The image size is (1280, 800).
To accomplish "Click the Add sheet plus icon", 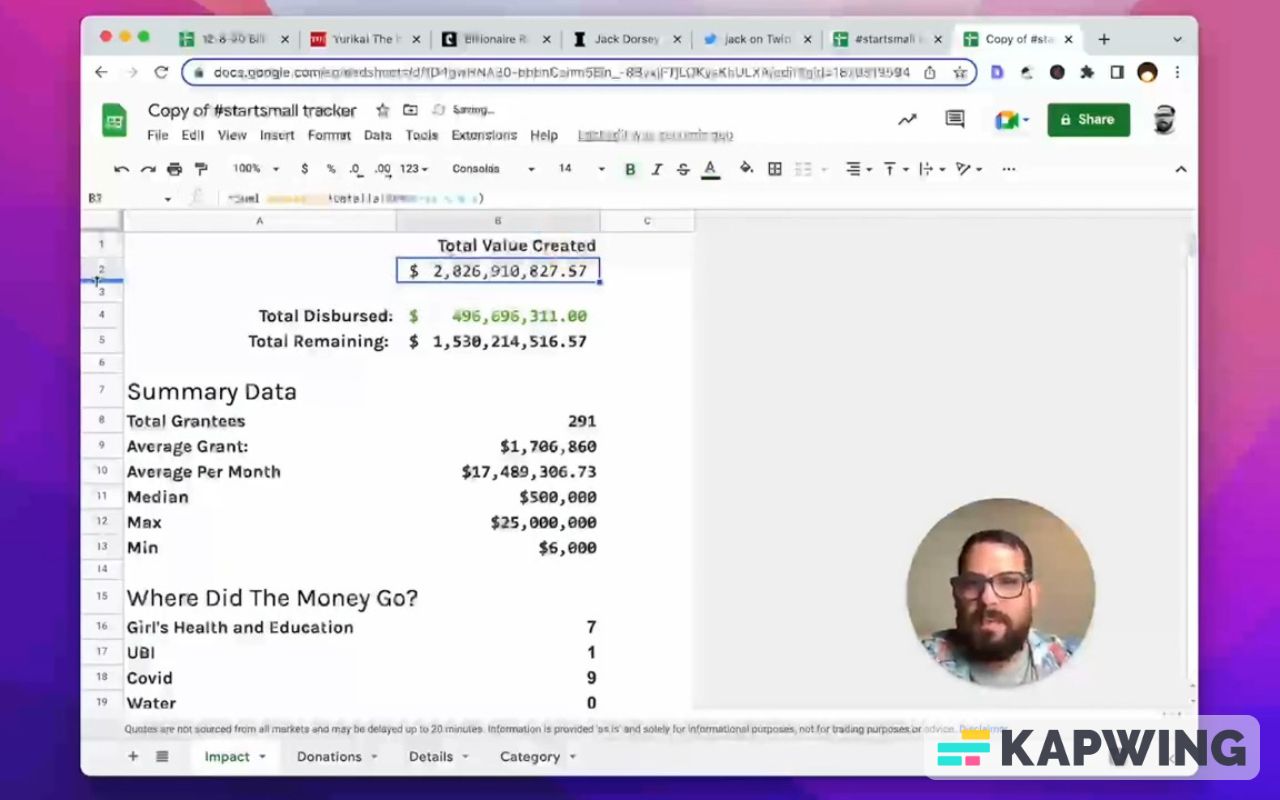I will click(x=133, y=757).
